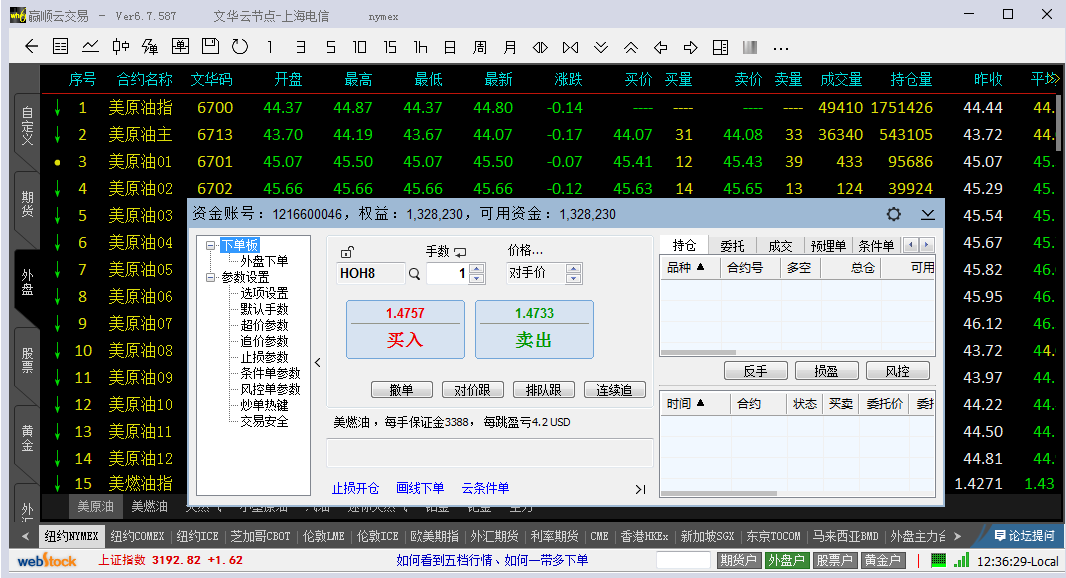Click the 手数 quantity input field
1066x578 pixels.
(x=447, y=273)
